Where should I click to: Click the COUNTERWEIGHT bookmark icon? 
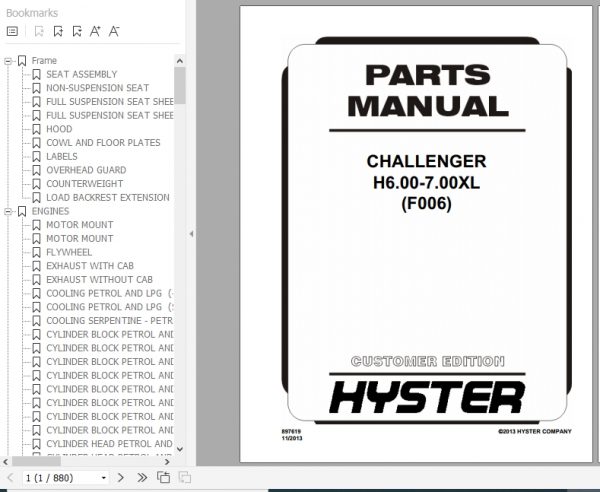[x=36, y=184]
